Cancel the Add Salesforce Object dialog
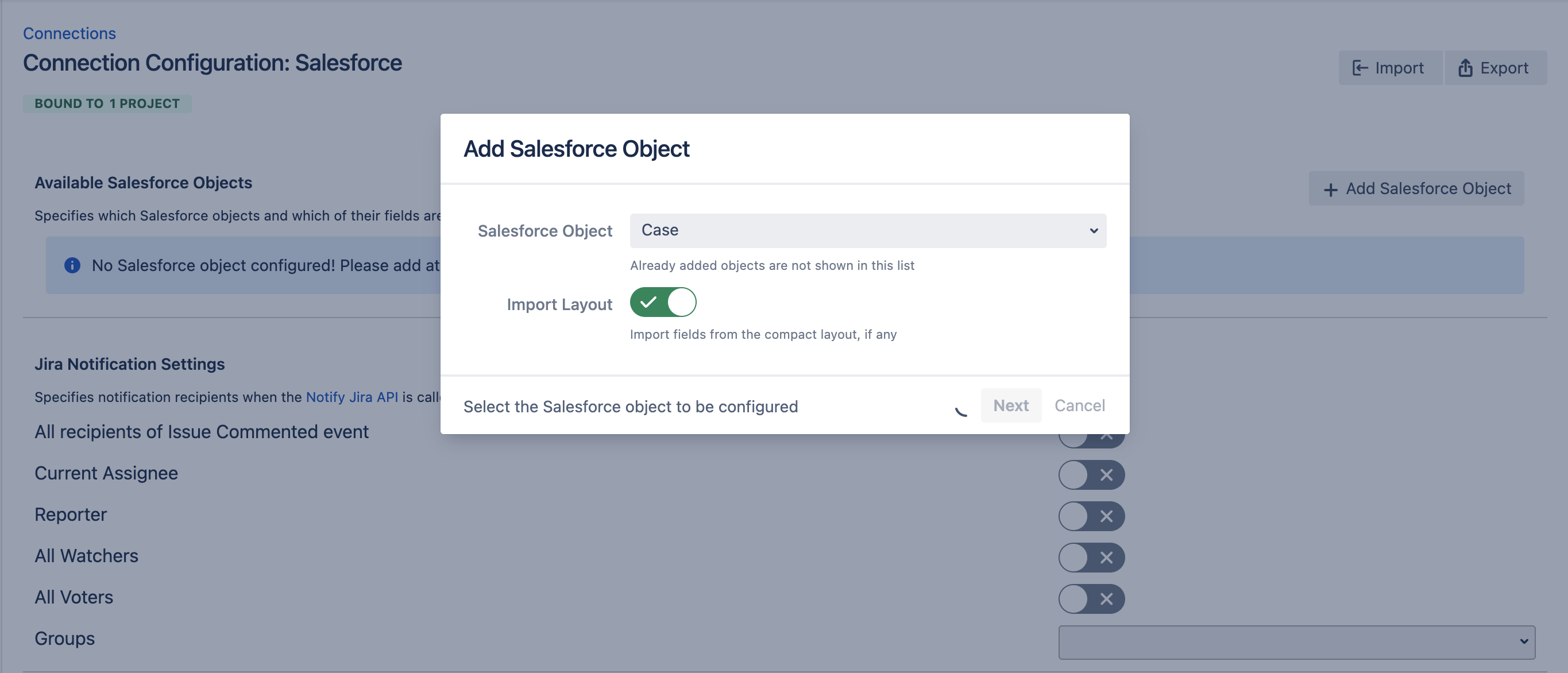The image size is (1568, 673). 1079,405
